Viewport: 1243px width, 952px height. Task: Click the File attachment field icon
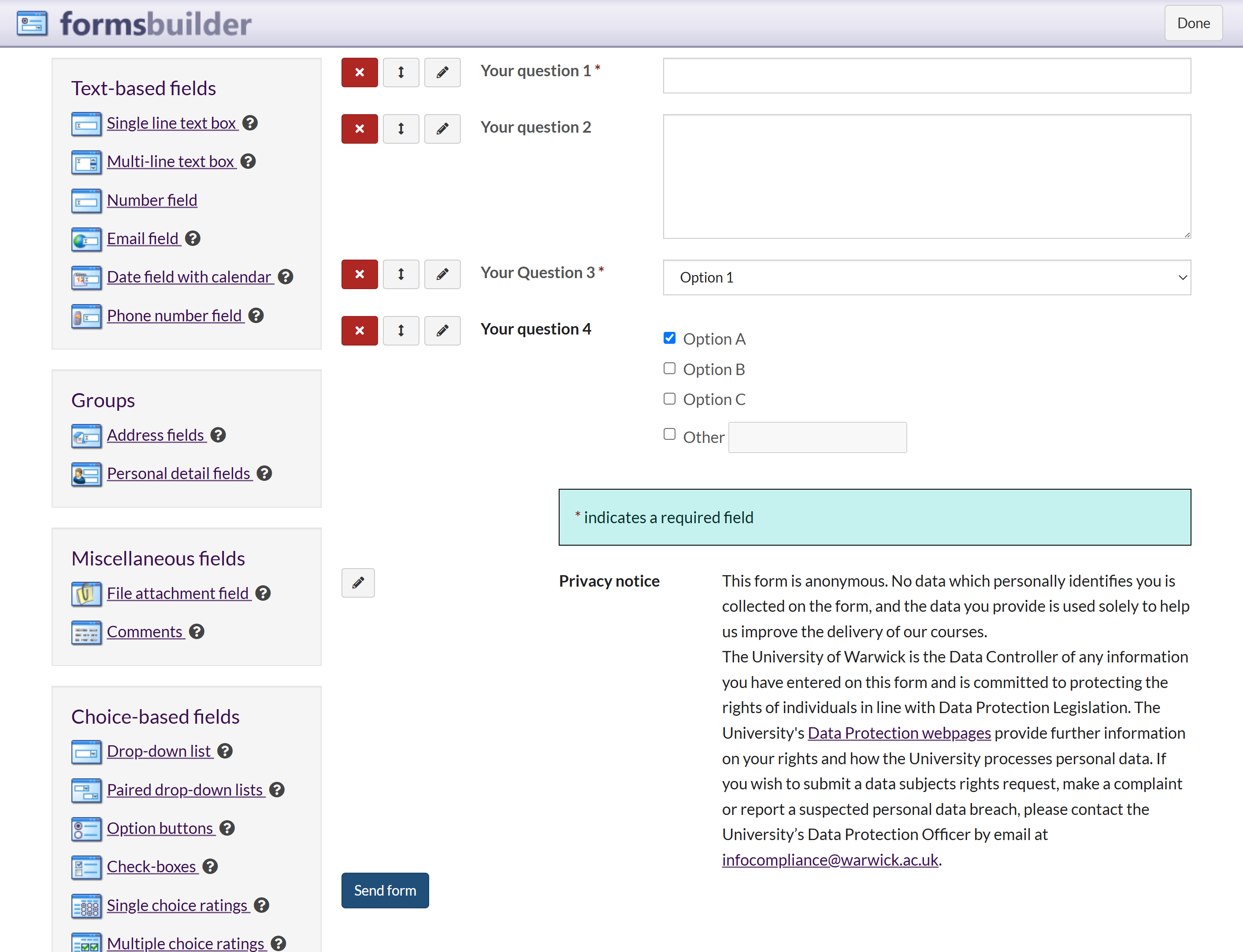[86, 594]
